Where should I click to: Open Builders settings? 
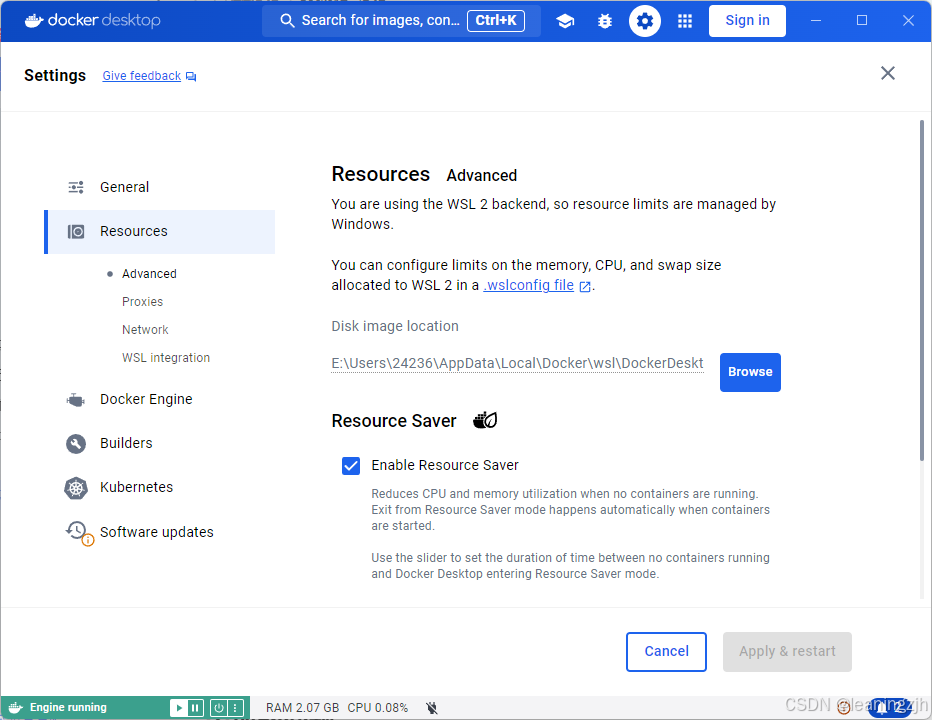pyautogui.click(x=160, y=444)
